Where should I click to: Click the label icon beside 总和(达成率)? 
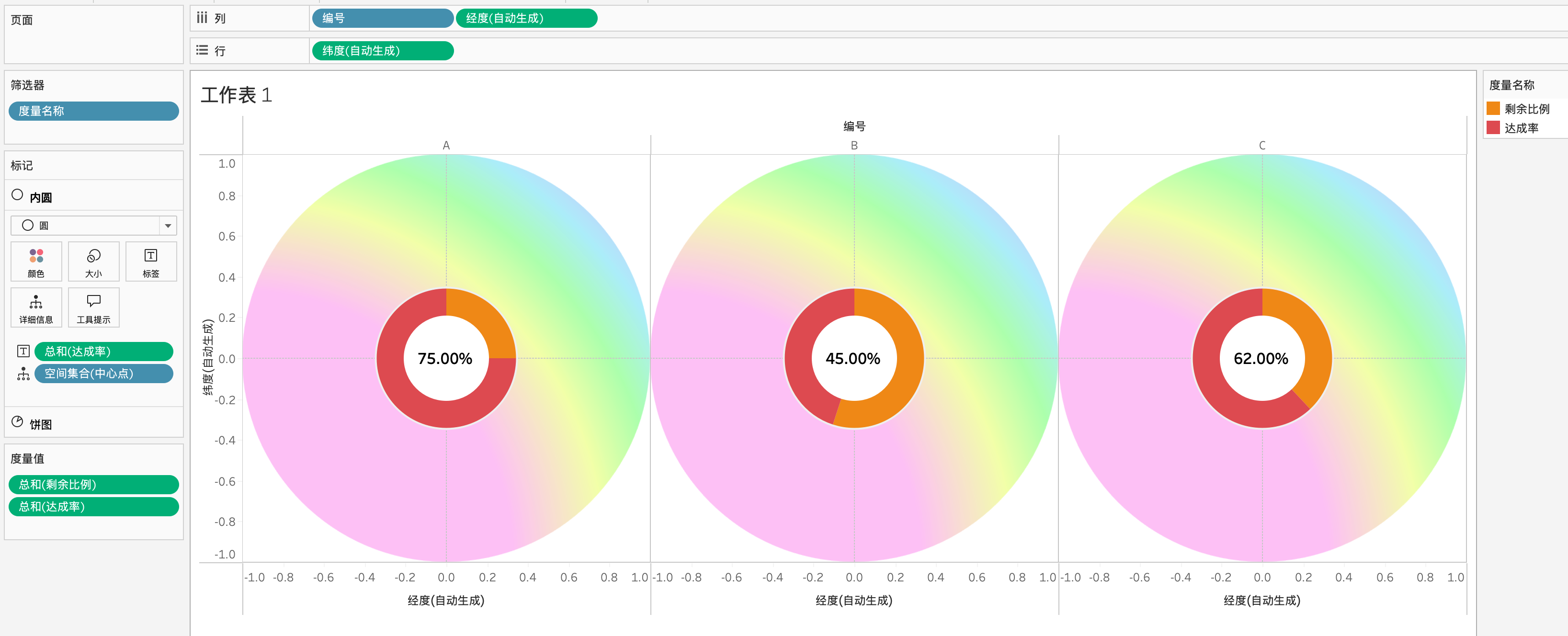click(x=23, y=351)
